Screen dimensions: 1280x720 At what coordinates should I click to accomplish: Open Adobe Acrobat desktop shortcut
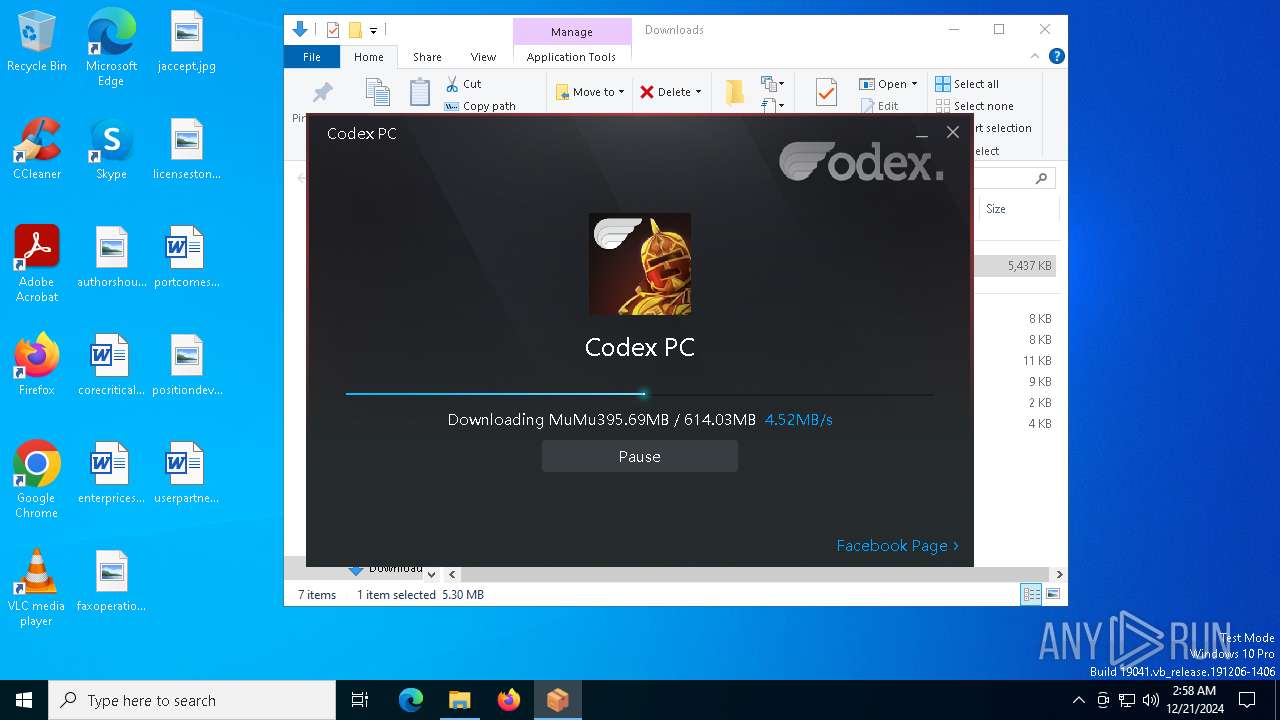(37, 263)
